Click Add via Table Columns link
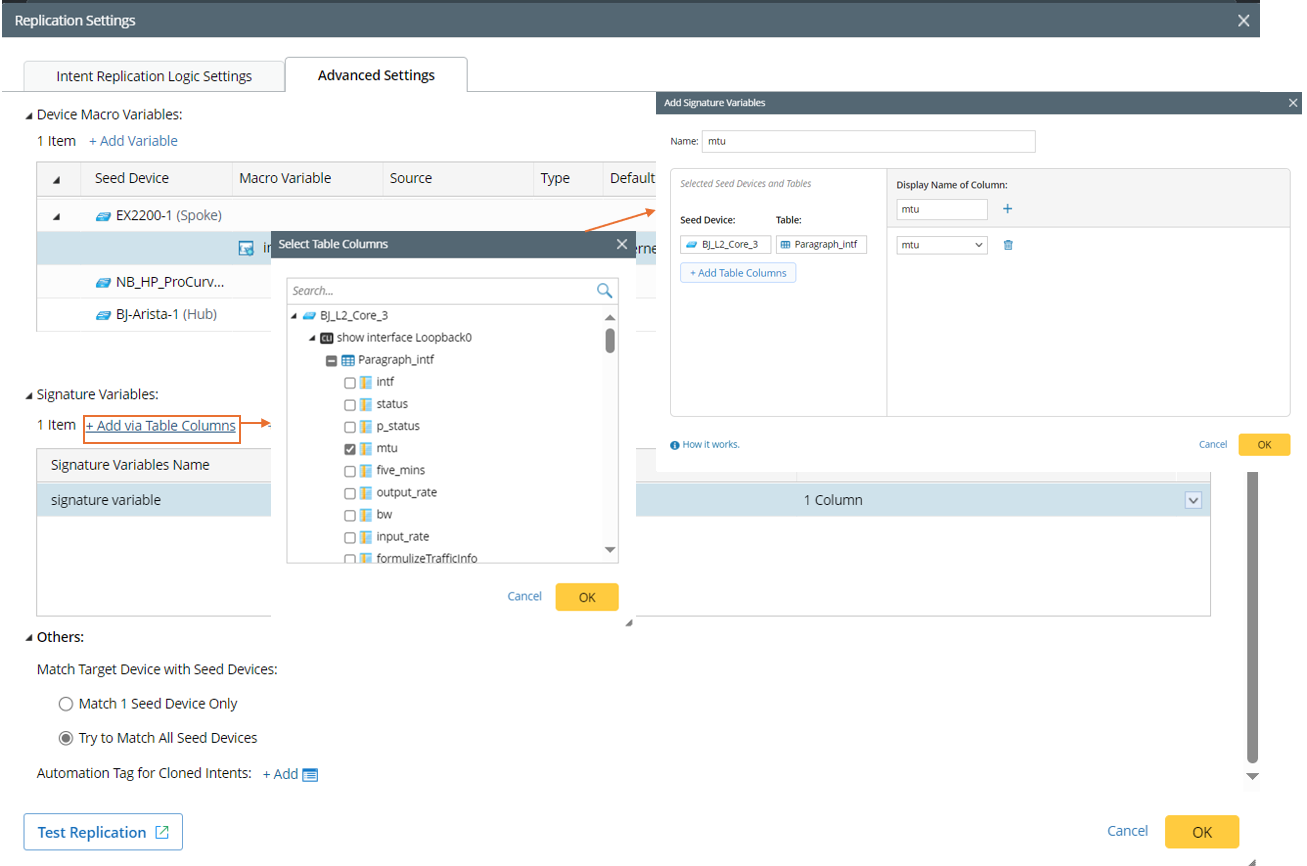 point(162,426)
